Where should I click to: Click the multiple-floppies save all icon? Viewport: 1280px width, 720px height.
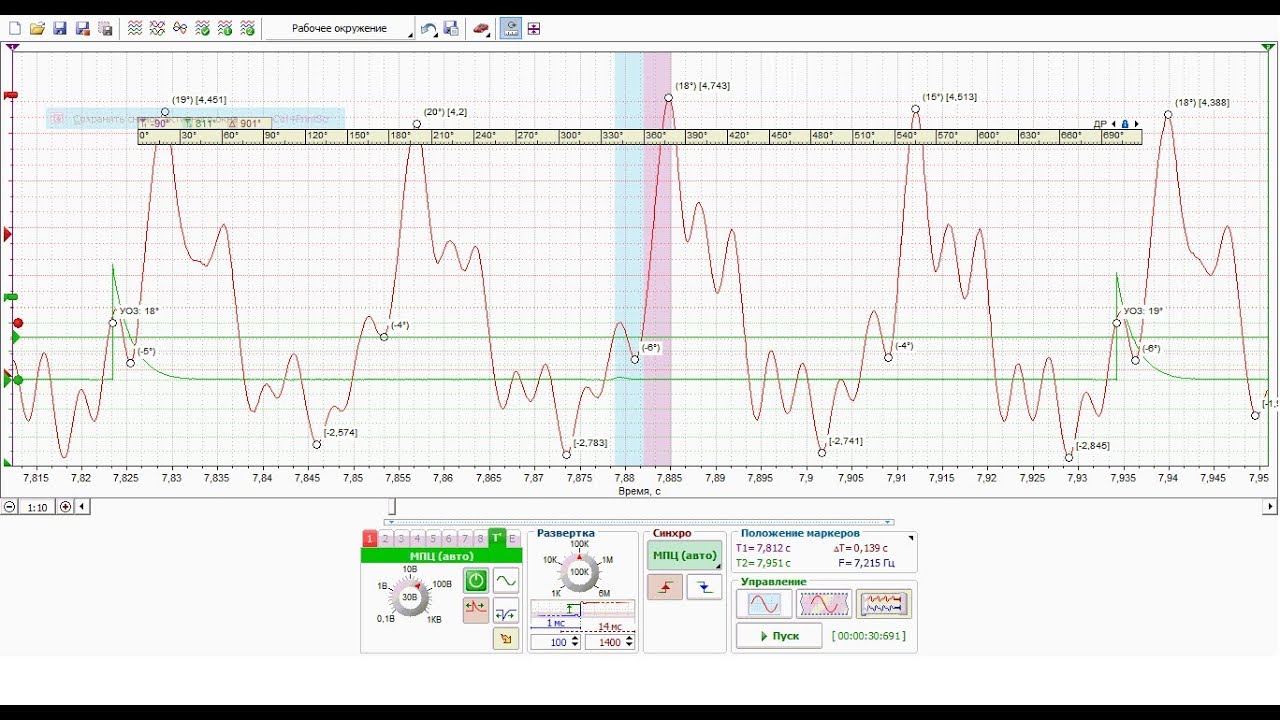coord(105,29)
